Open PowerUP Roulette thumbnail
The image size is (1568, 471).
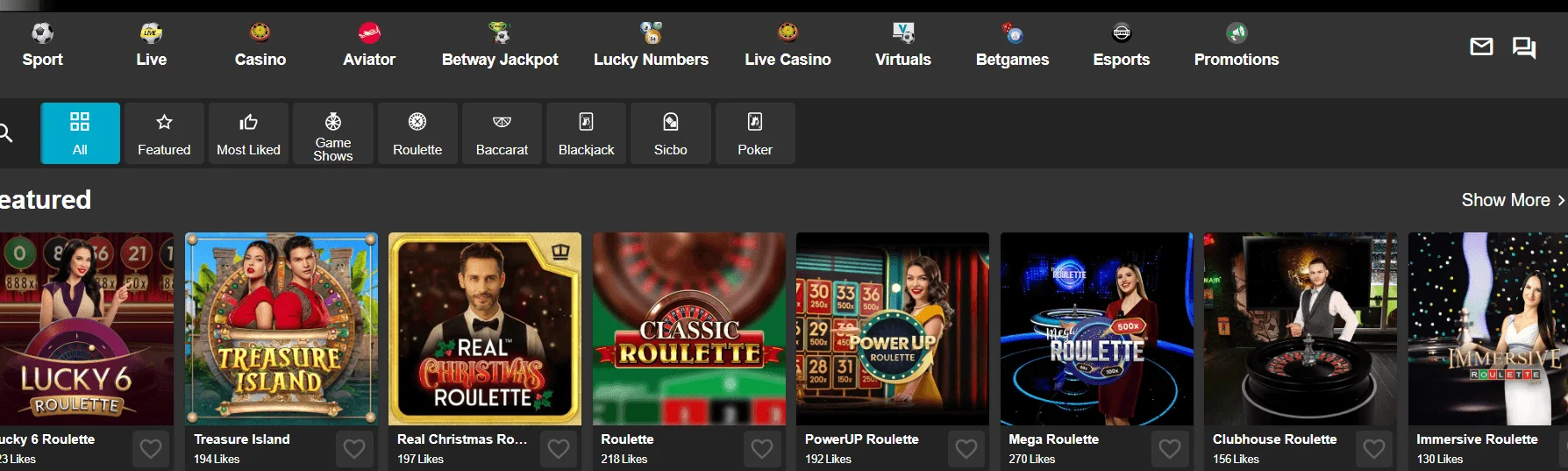click(893, 329)
